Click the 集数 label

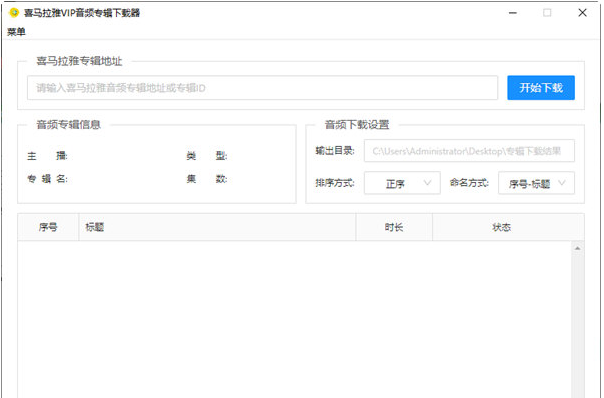[207, 179]
